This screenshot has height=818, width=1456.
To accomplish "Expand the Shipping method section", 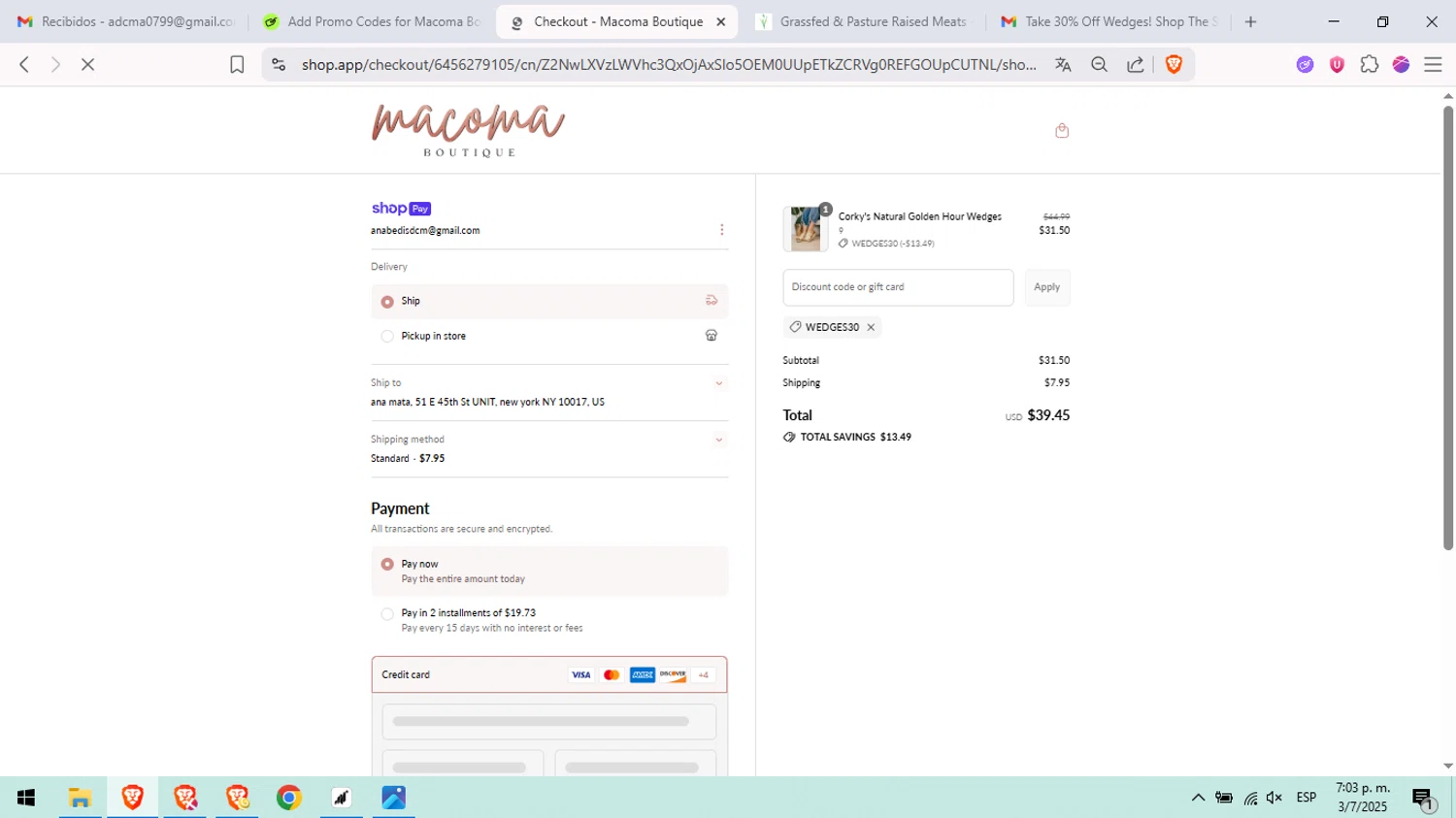I will 719,440.
